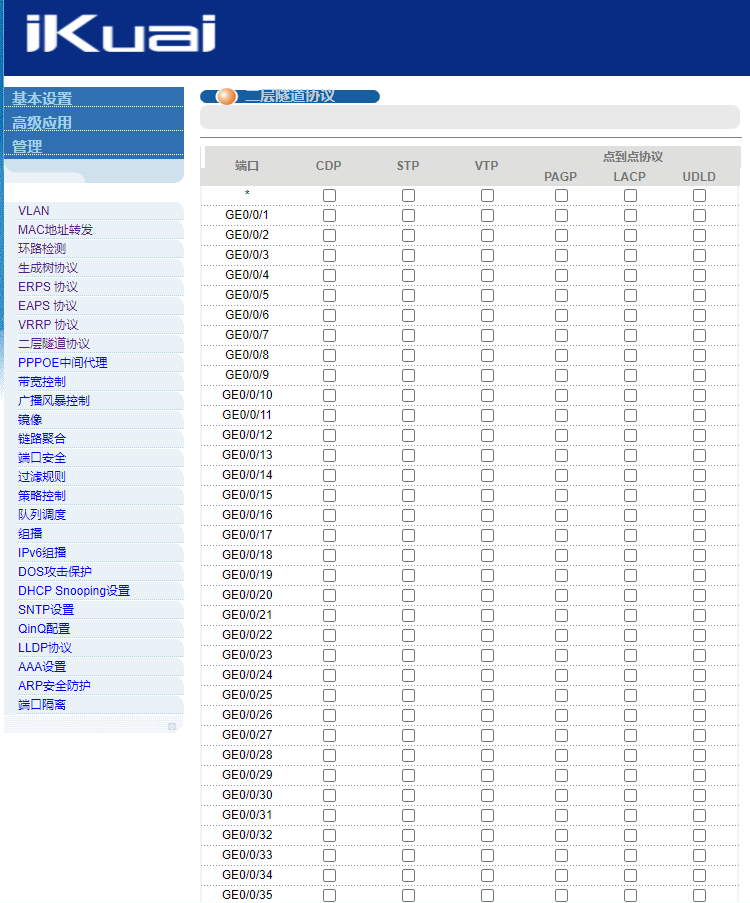Open 端口安全 page

click(42, 458)
